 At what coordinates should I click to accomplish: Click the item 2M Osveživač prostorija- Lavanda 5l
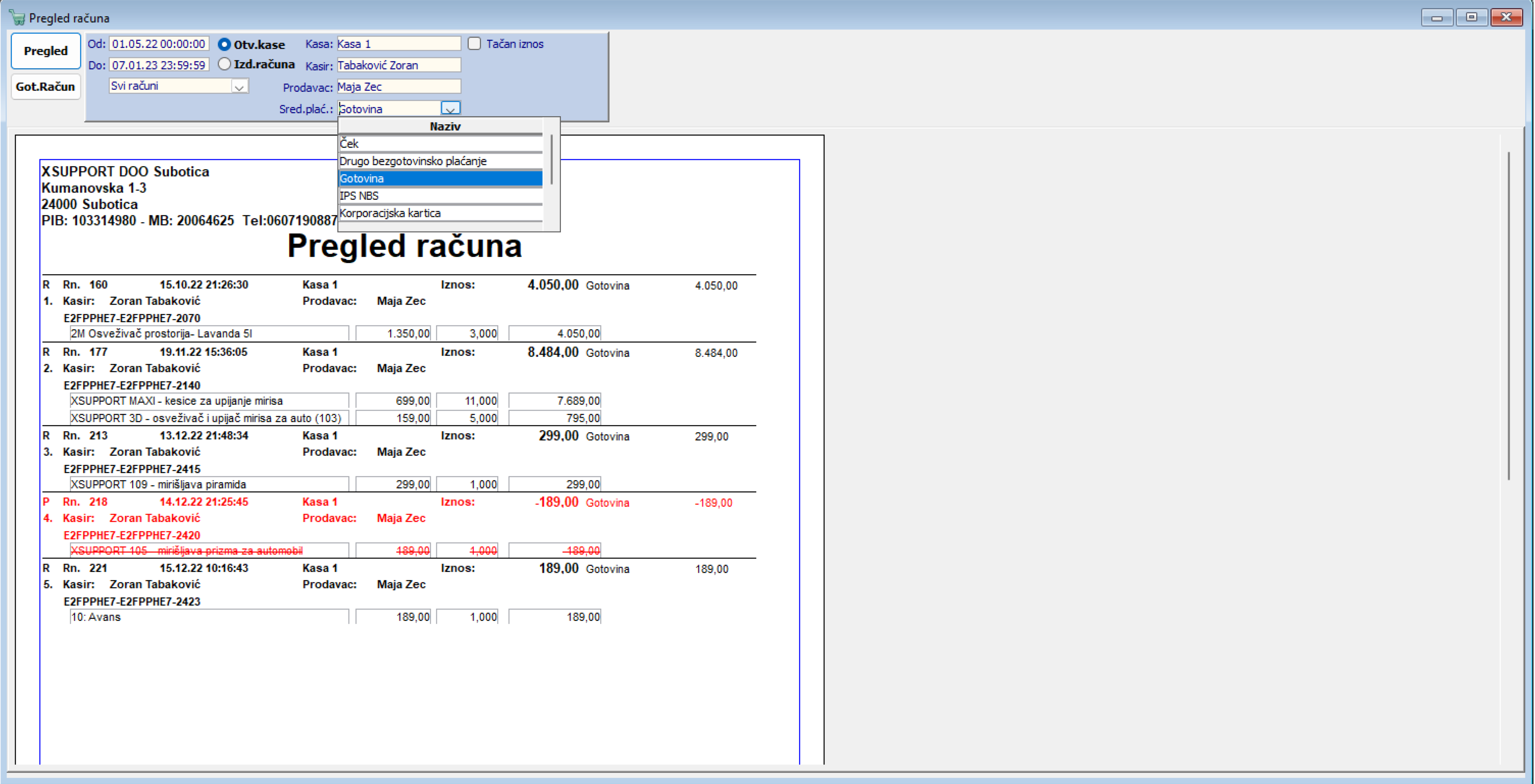click(x=209, y=333)
